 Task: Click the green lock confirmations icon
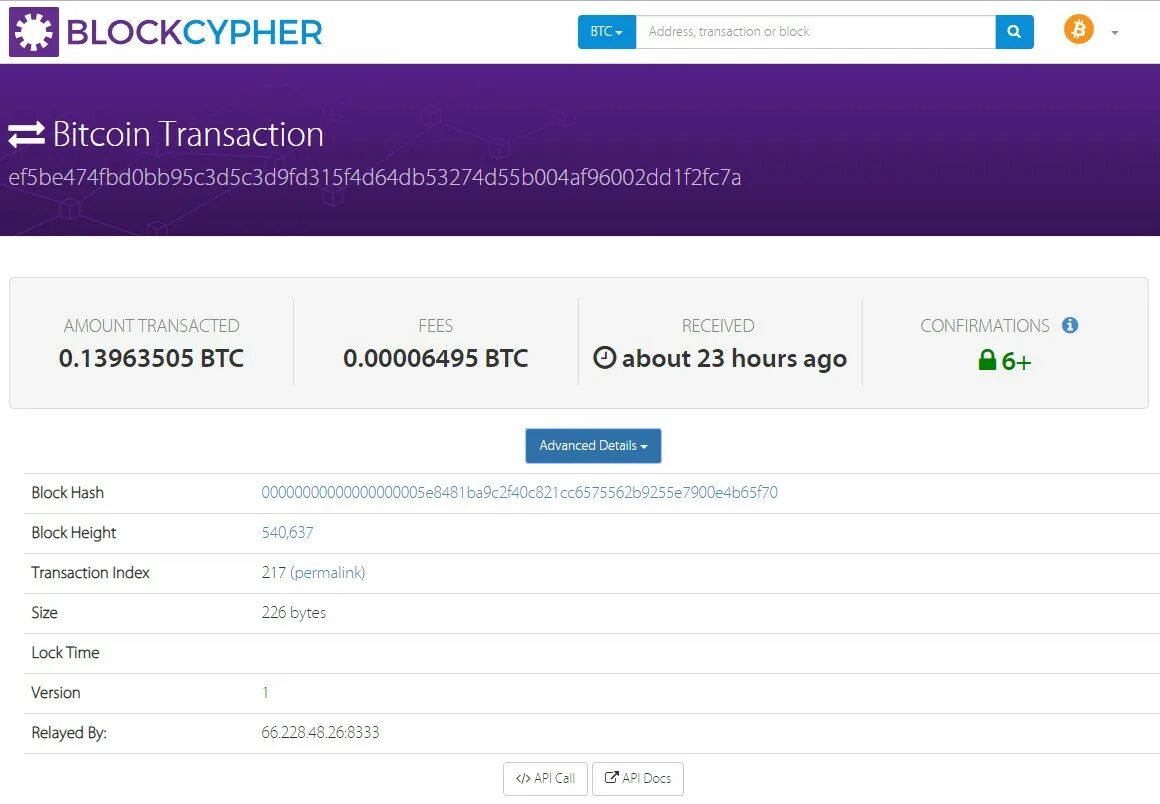pos(987,360)
